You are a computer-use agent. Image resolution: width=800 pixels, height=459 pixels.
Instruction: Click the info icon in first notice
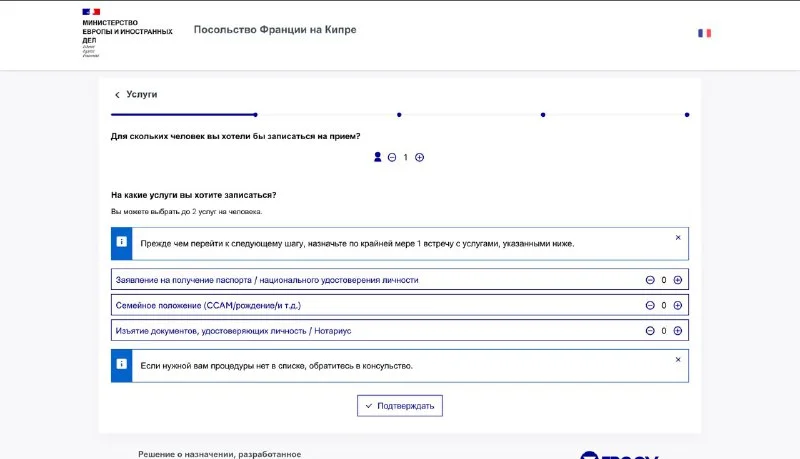coord(121,243)
